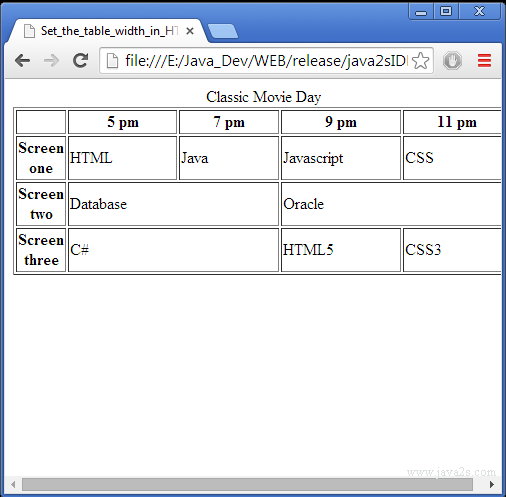
Task: Click the "Screen two" row header
Action: 41,204
